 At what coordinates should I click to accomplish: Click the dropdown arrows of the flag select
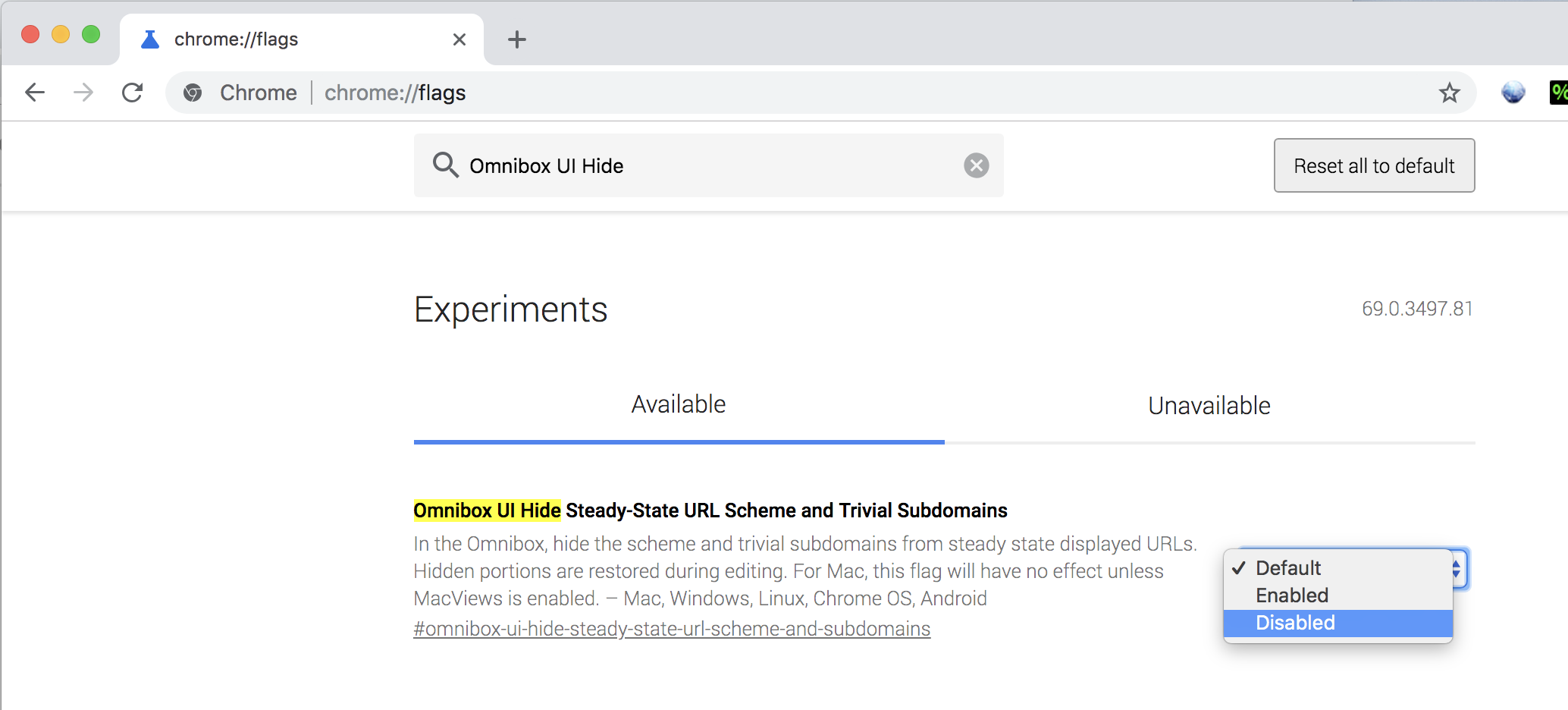(1457, 568)
